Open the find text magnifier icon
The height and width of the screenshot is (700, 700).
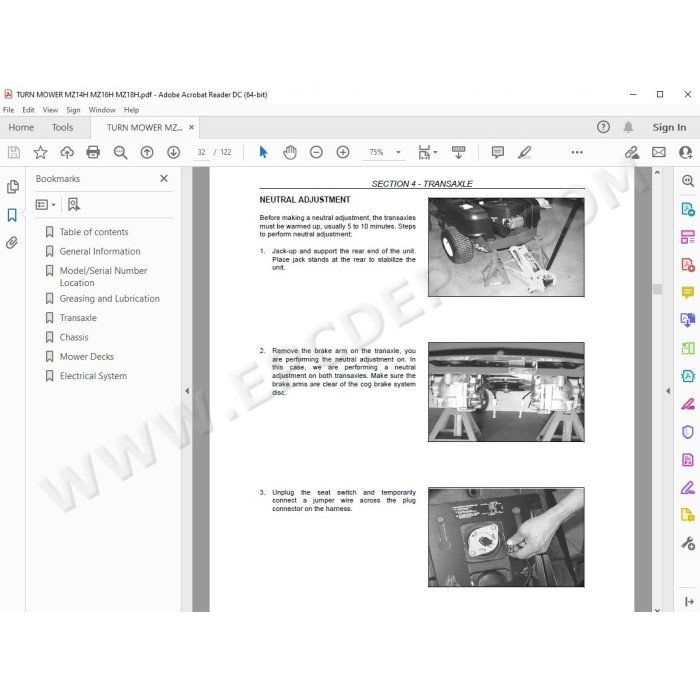tap(120, 152)
